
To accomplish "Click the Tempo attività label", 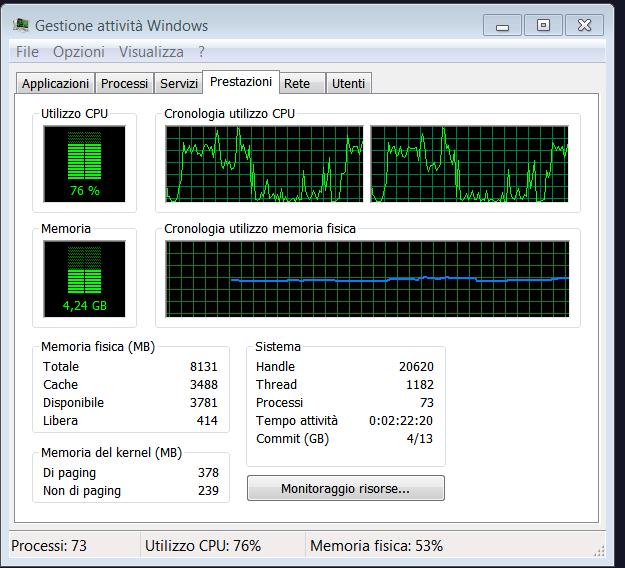I will coord(297,421).
